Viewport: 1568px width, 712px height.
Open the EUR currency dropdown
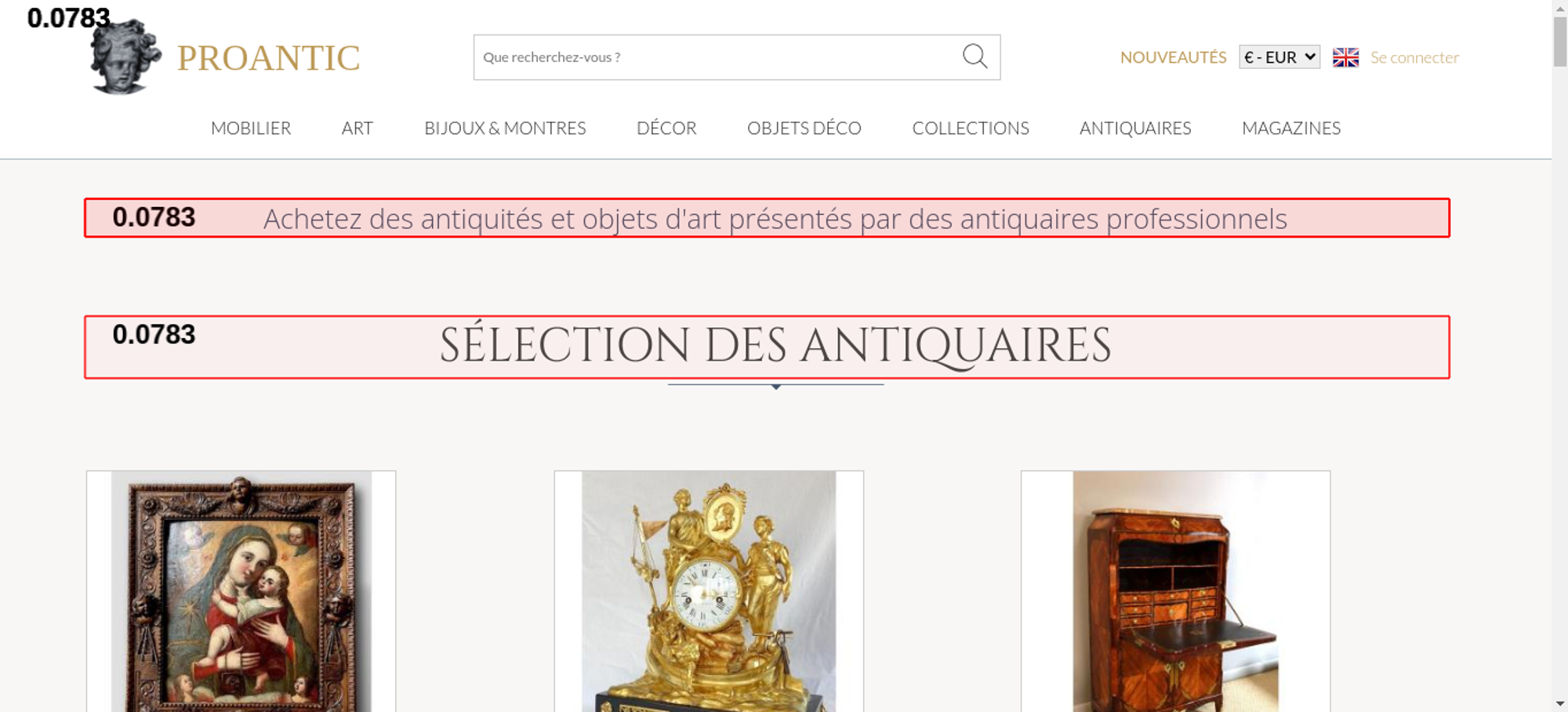point(1279,57)
